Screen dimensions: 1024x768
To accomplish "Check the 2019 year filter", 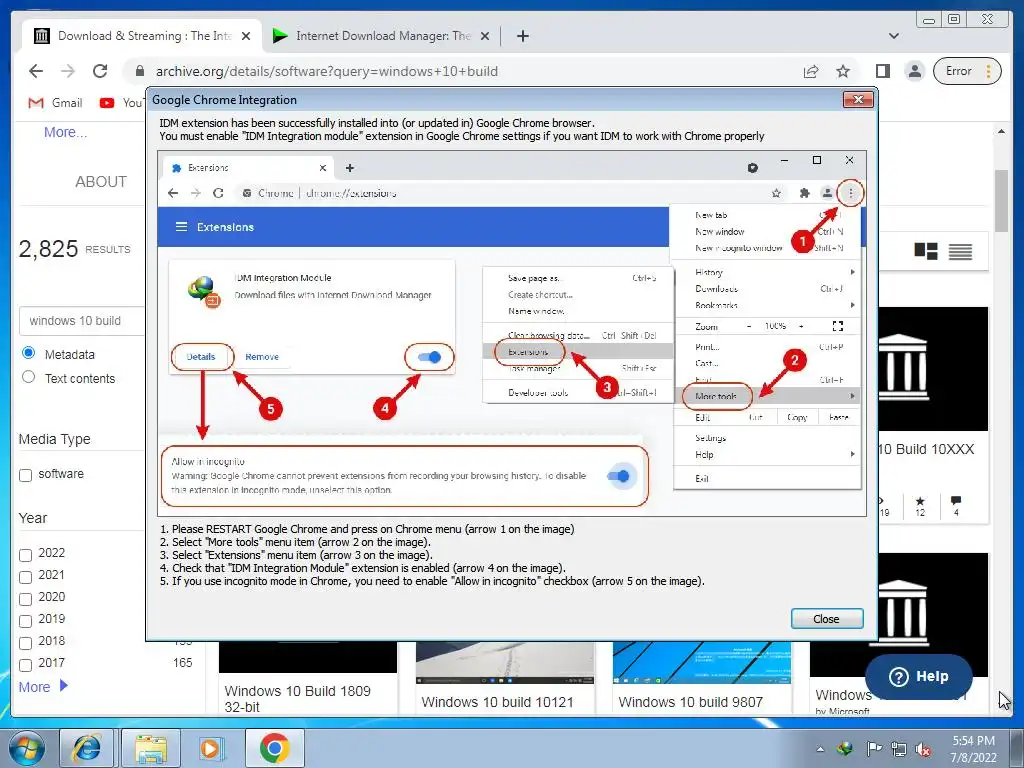I will click(x=25, y=621).
